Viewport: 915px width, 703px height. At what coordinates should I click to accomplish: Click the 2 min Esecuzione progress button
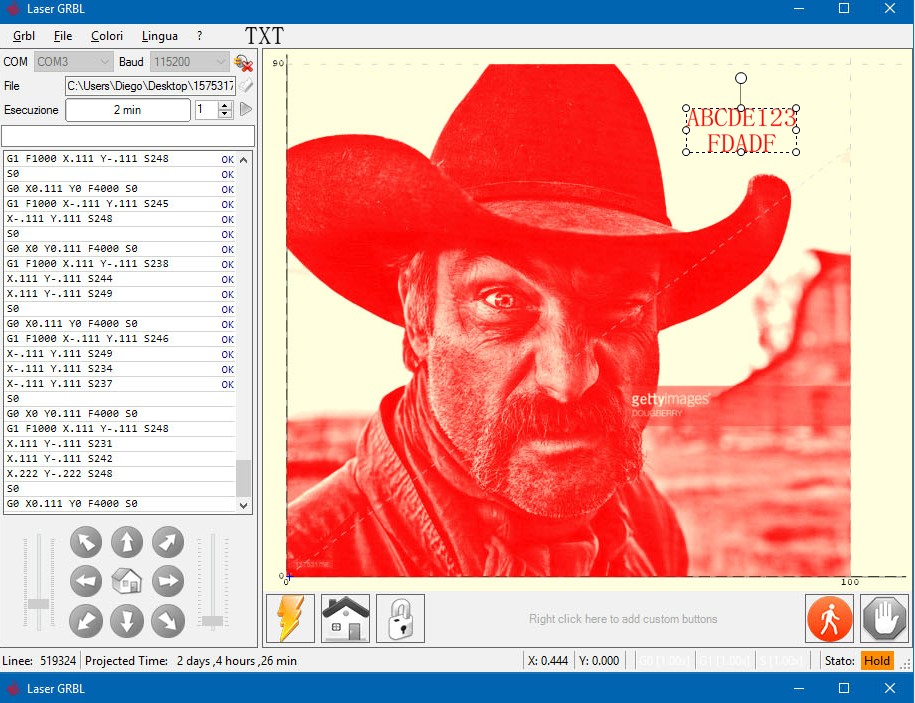127,110
